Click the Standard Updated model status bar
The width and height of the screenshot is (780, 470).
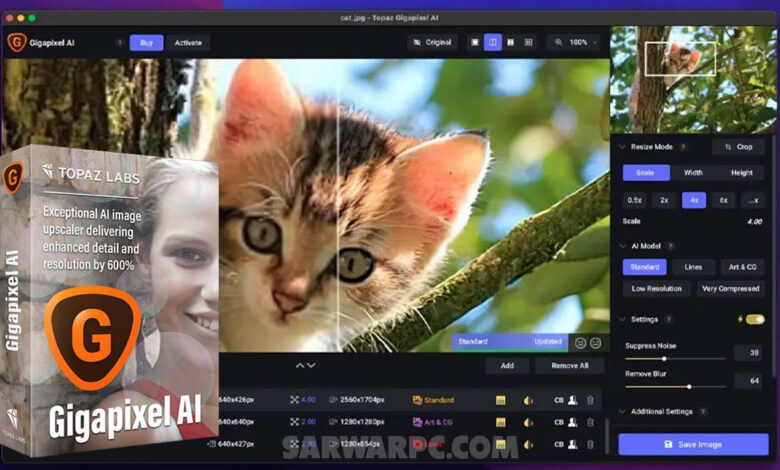click(x=510, y=342)
